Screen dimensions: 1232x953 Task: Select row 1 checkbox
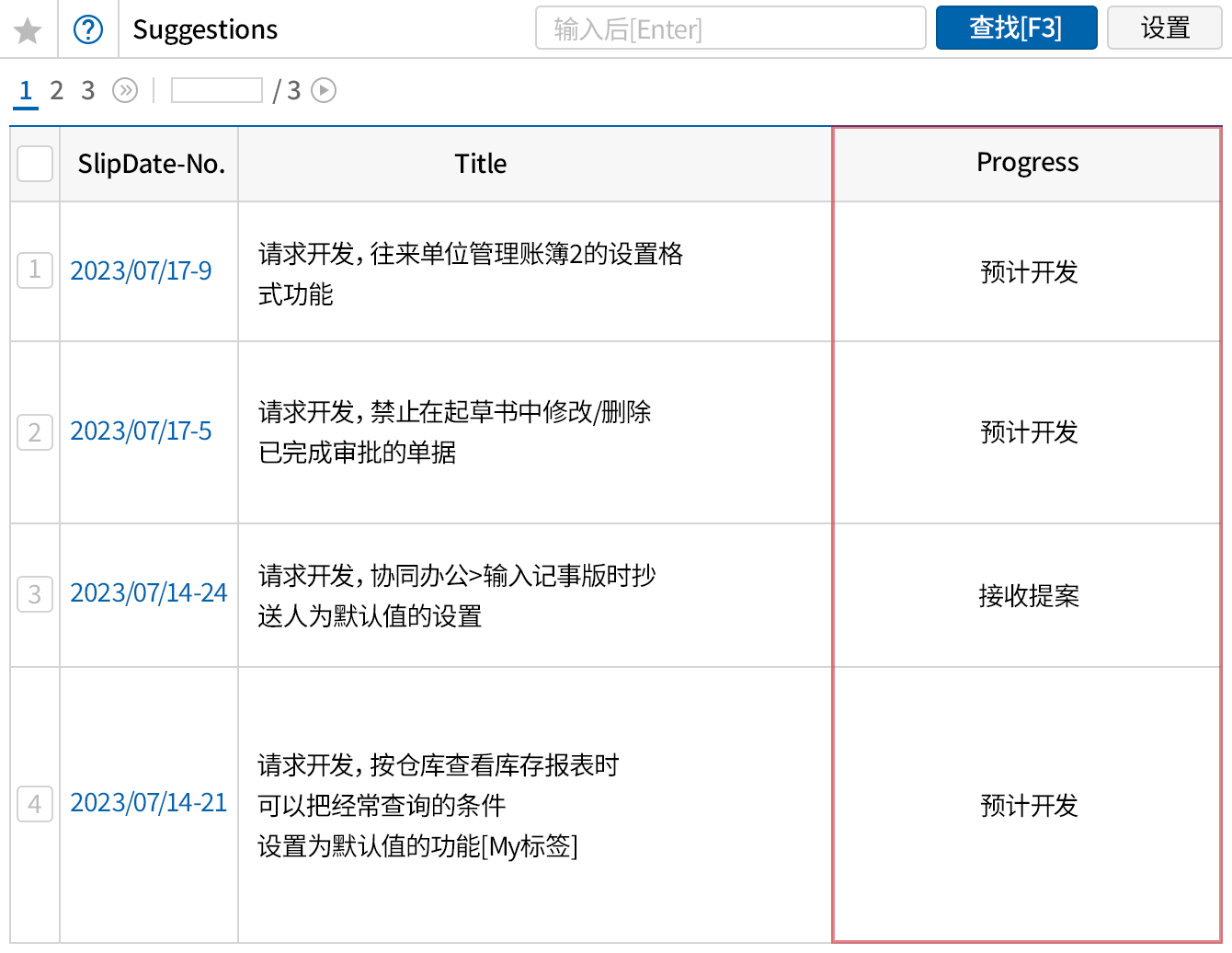point(35,270)
